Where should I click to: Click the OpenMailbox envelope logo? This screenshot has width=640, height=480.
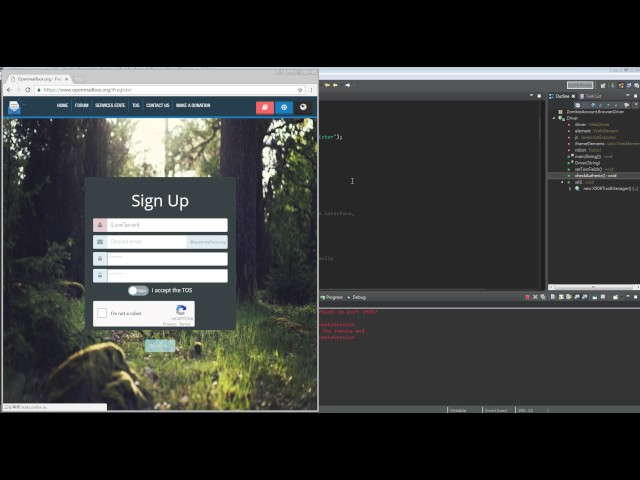[14, 107]
